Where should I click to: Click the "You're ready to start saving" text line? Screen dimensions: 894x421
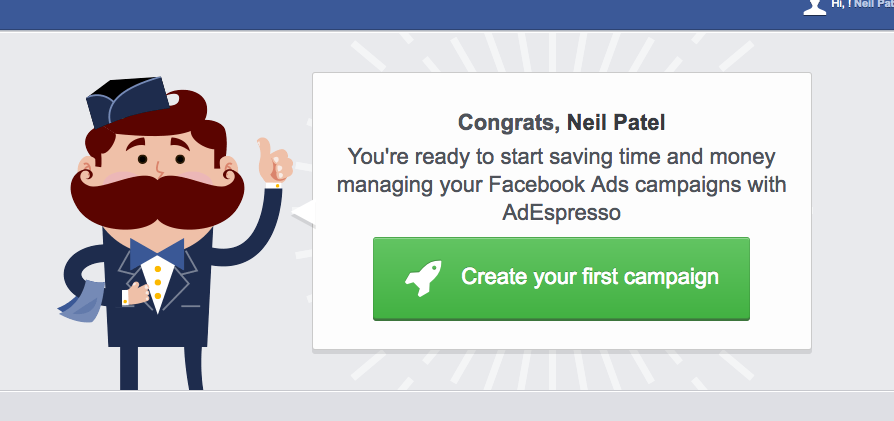pyautogui.click(x=561, y=157)
